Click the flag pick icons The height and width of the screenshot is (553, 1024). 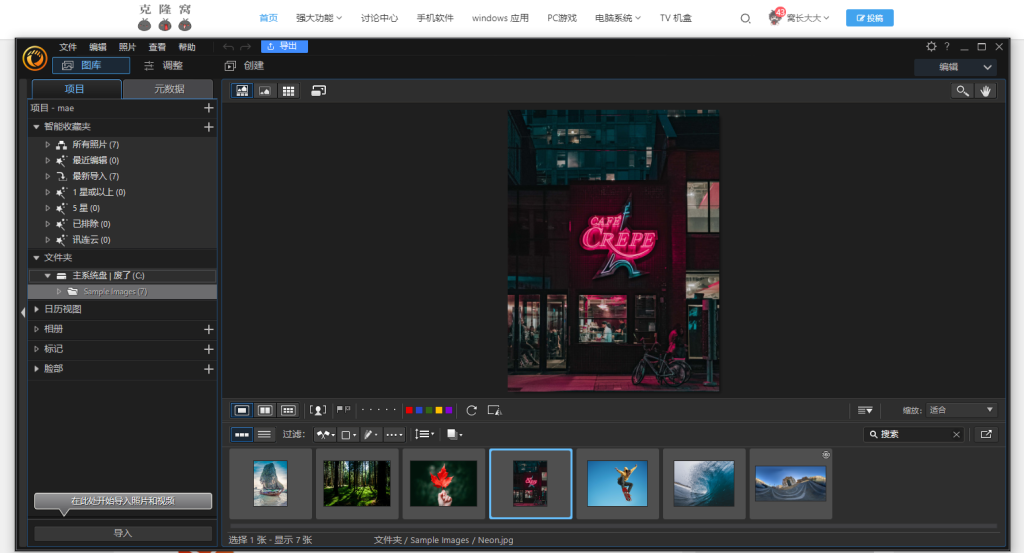point(344,410)
